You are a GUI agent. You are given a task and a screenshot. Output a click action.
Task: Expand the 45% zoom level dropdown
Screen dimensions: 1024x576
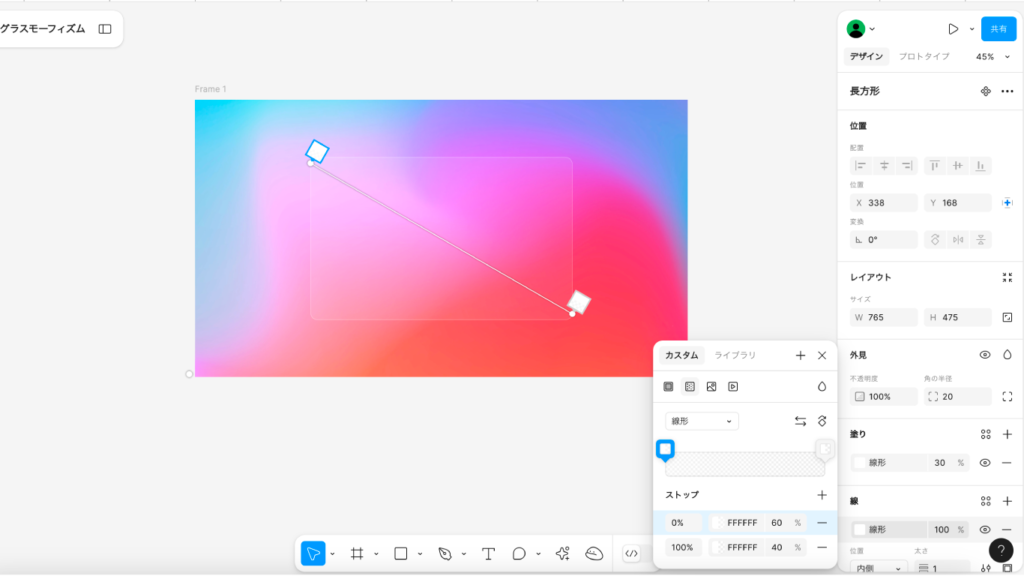coord(993,57)
